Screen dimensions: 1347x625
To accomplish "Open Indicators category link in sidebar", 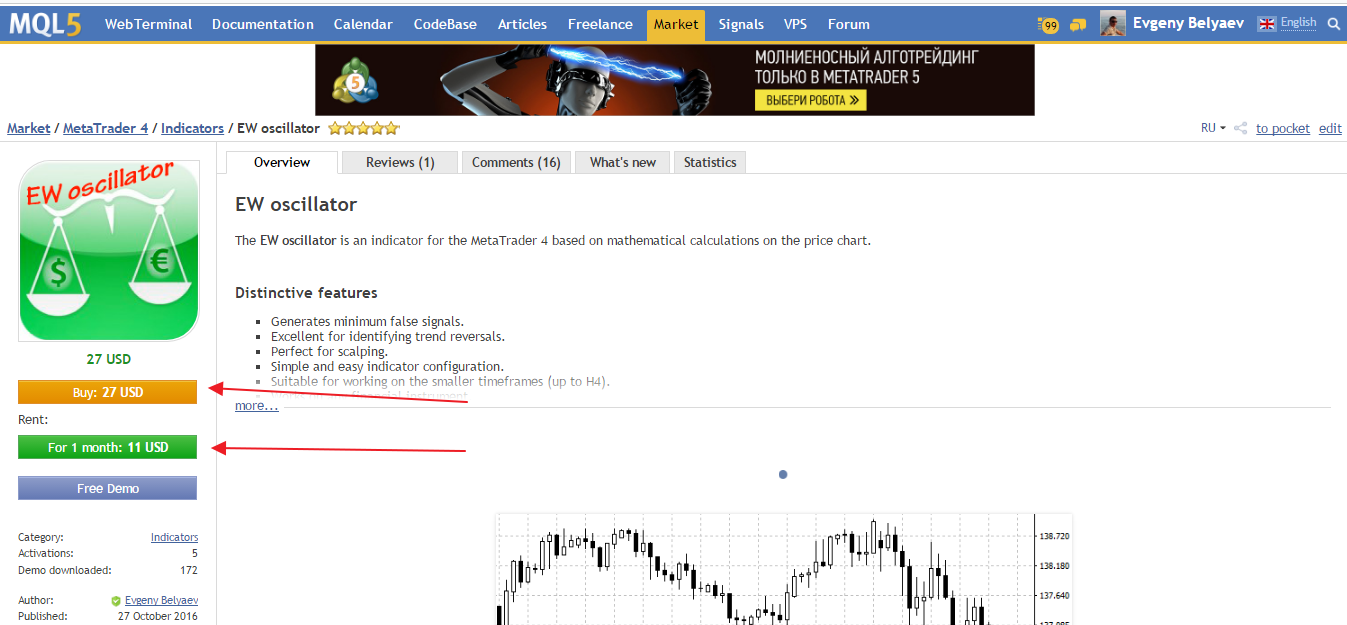I will point(174,537).
